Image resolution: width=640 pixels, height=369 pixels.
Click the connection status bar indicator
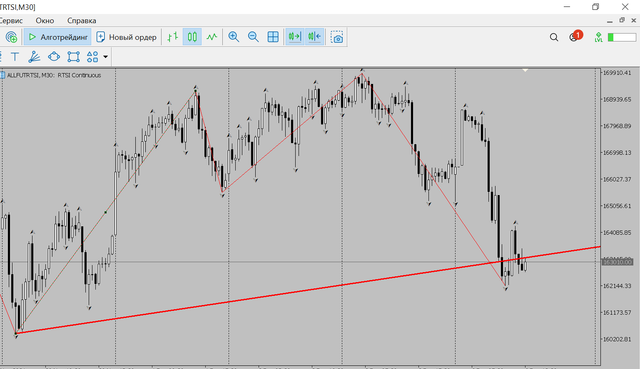[622, 38]
